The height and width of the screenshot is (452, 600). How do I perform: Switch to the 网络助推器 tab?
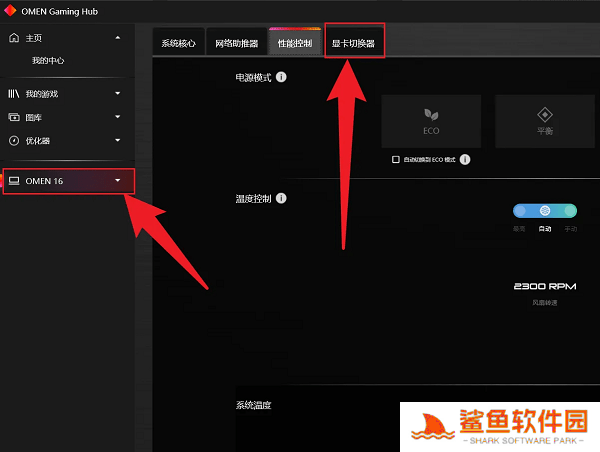click(236, 42)
